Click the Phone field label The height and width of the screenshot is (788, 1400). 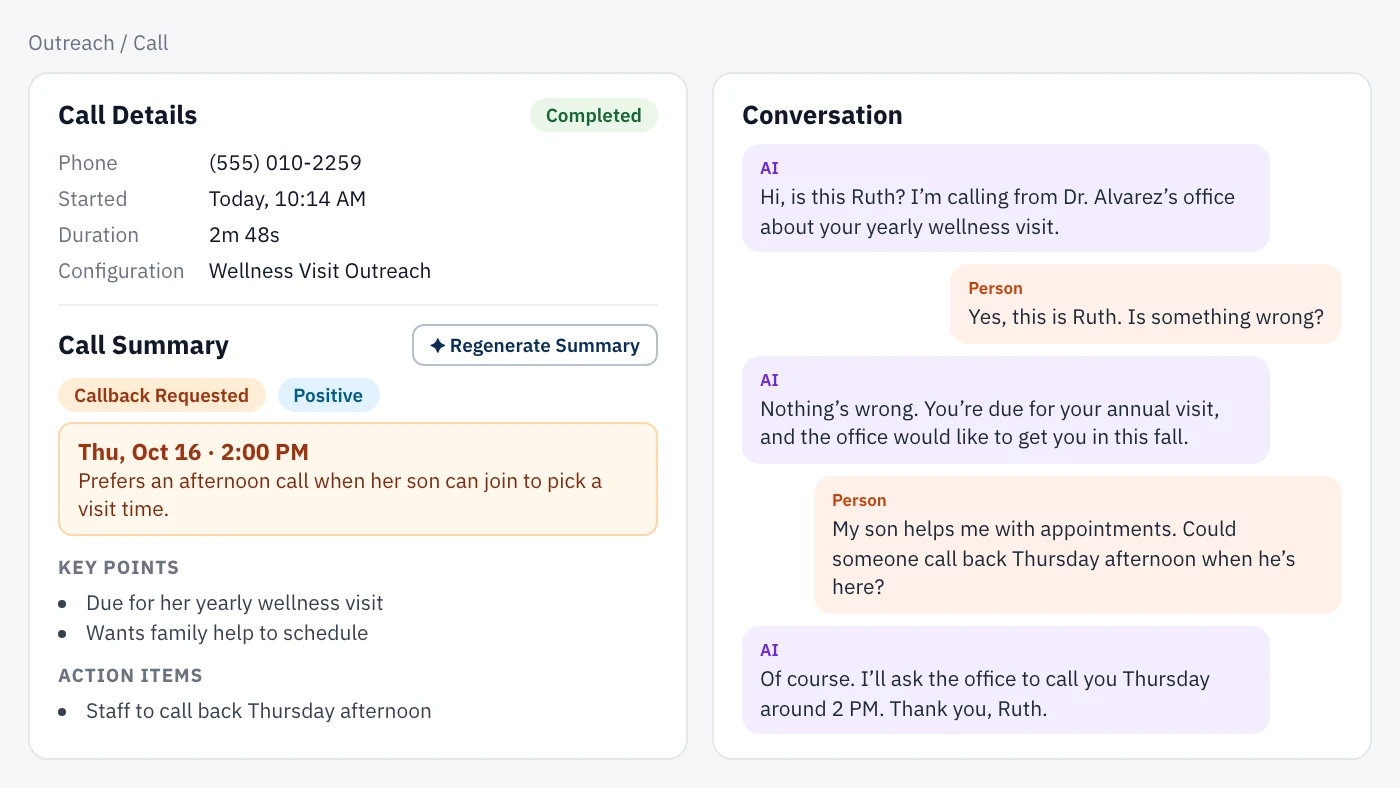point(88,163)
